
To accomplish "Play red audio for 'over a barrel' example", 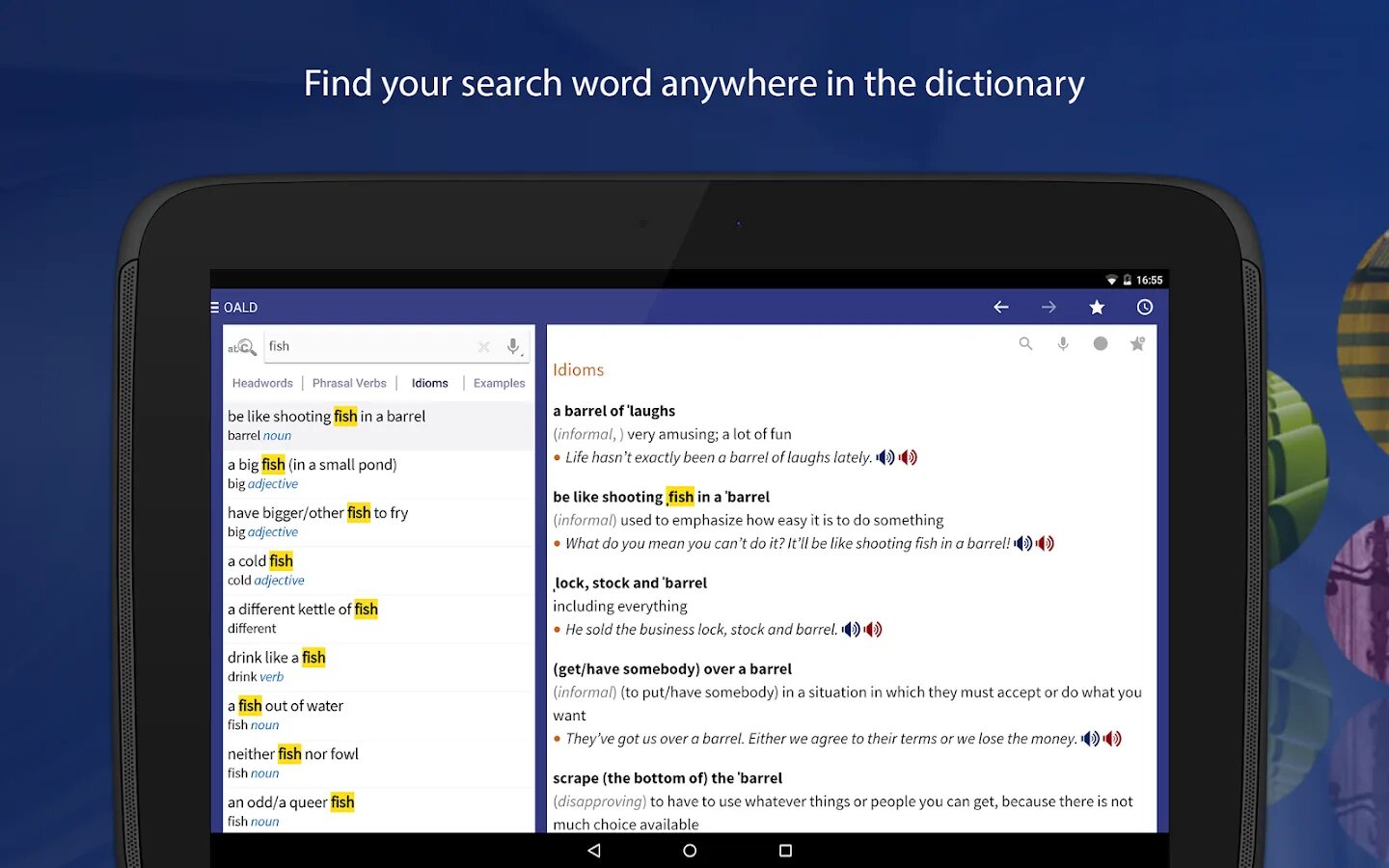I will (x=1112, y=739).
